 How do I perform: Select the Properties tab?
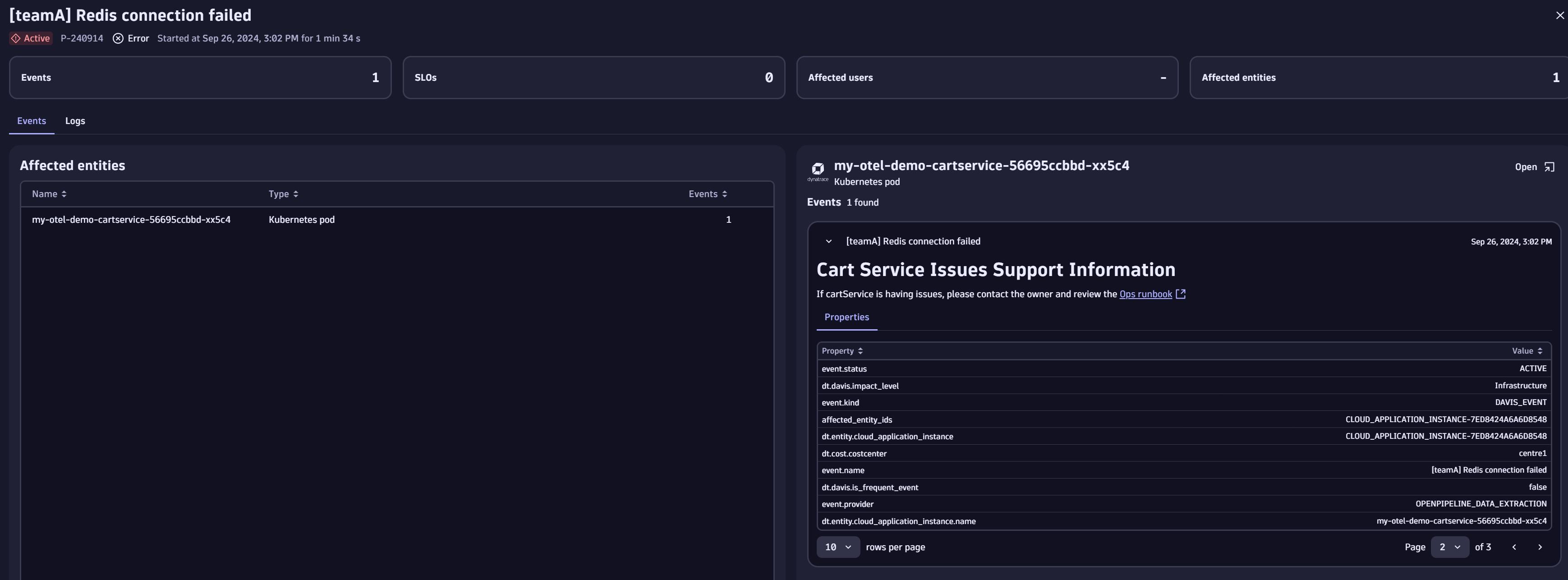847,318
